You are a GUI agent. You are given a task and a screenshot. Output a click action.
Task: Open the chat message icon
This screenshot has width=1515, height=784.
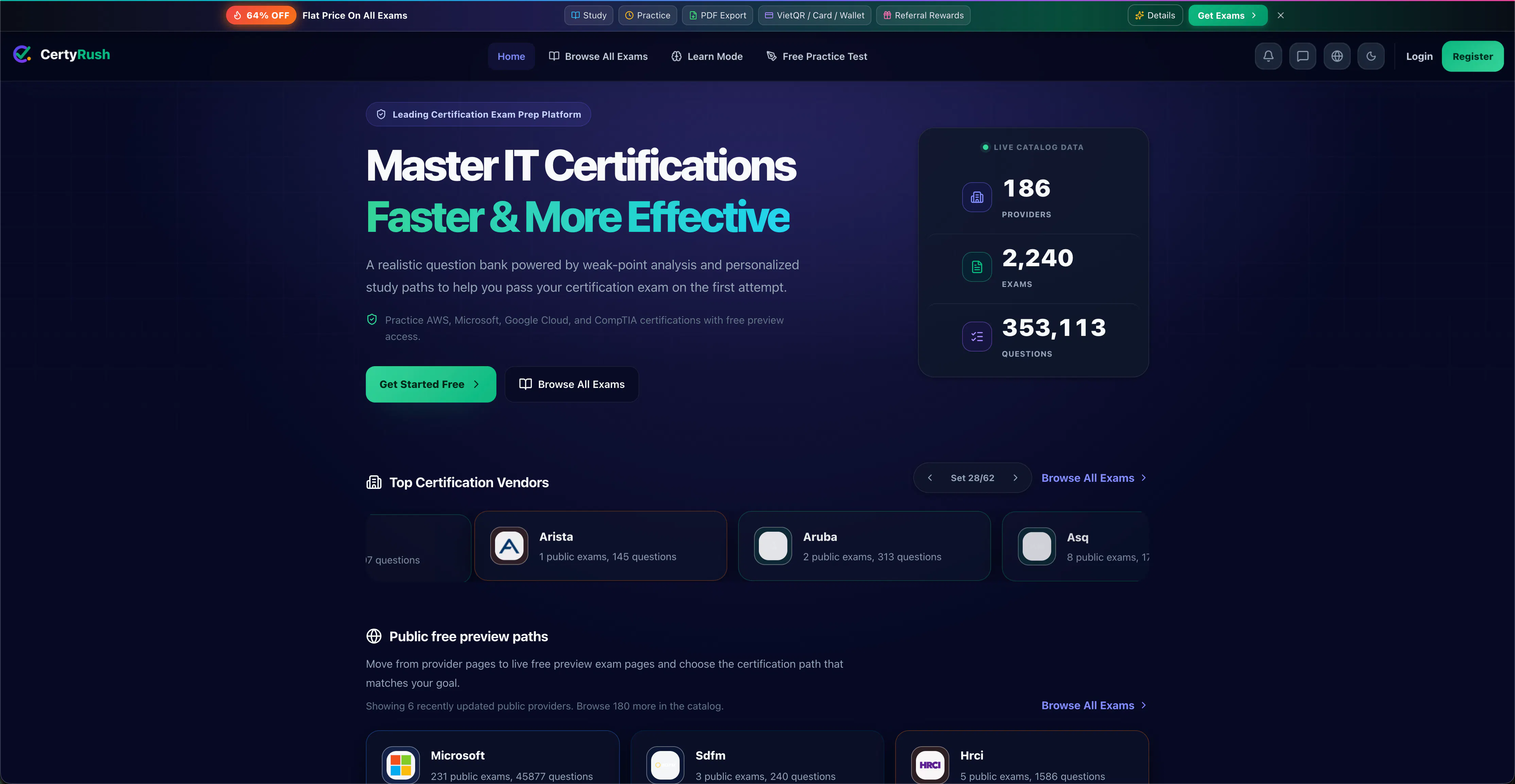coord(1303,56)
